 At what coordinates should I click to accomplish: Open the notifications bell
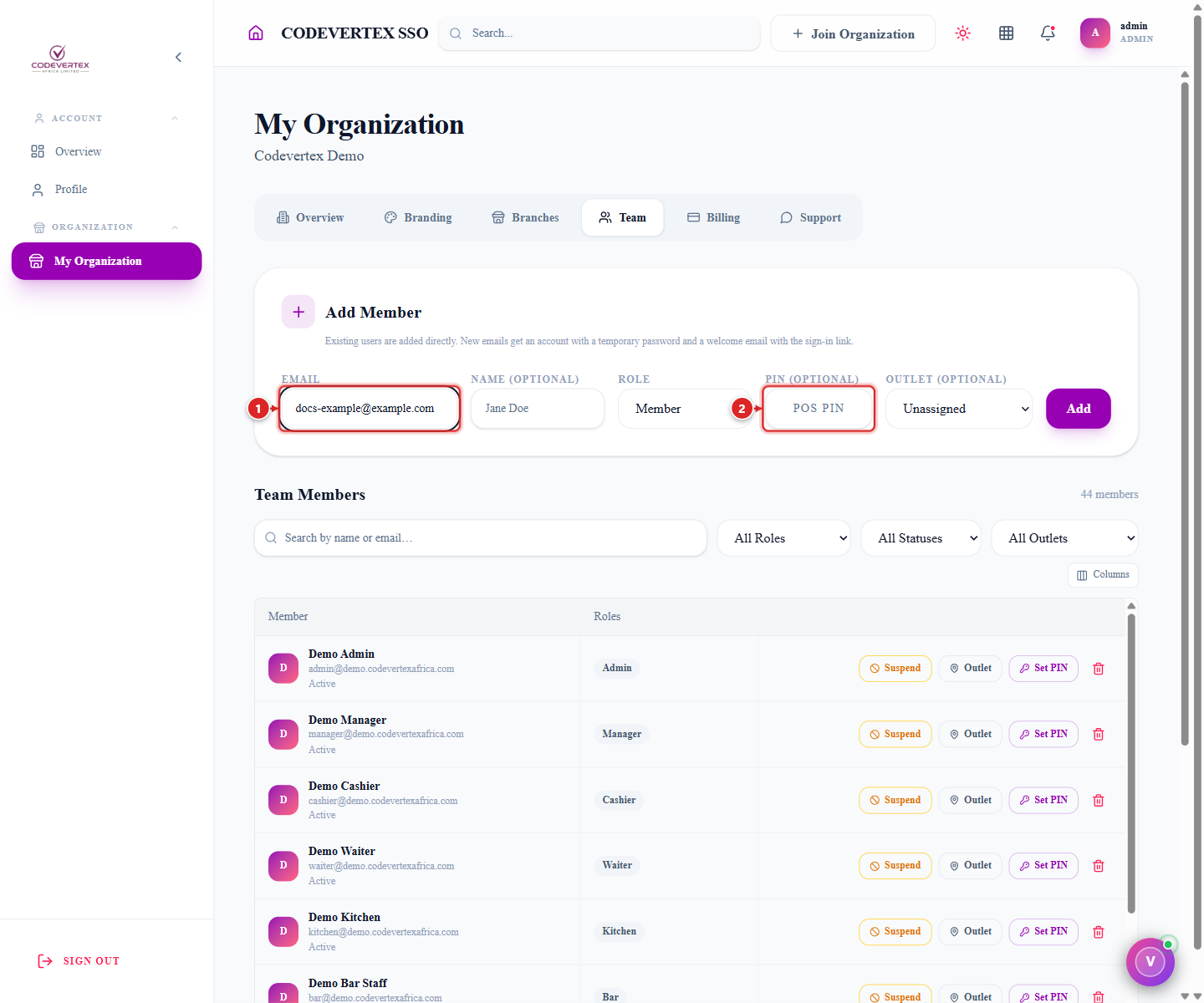click(x=1048, y=33)
